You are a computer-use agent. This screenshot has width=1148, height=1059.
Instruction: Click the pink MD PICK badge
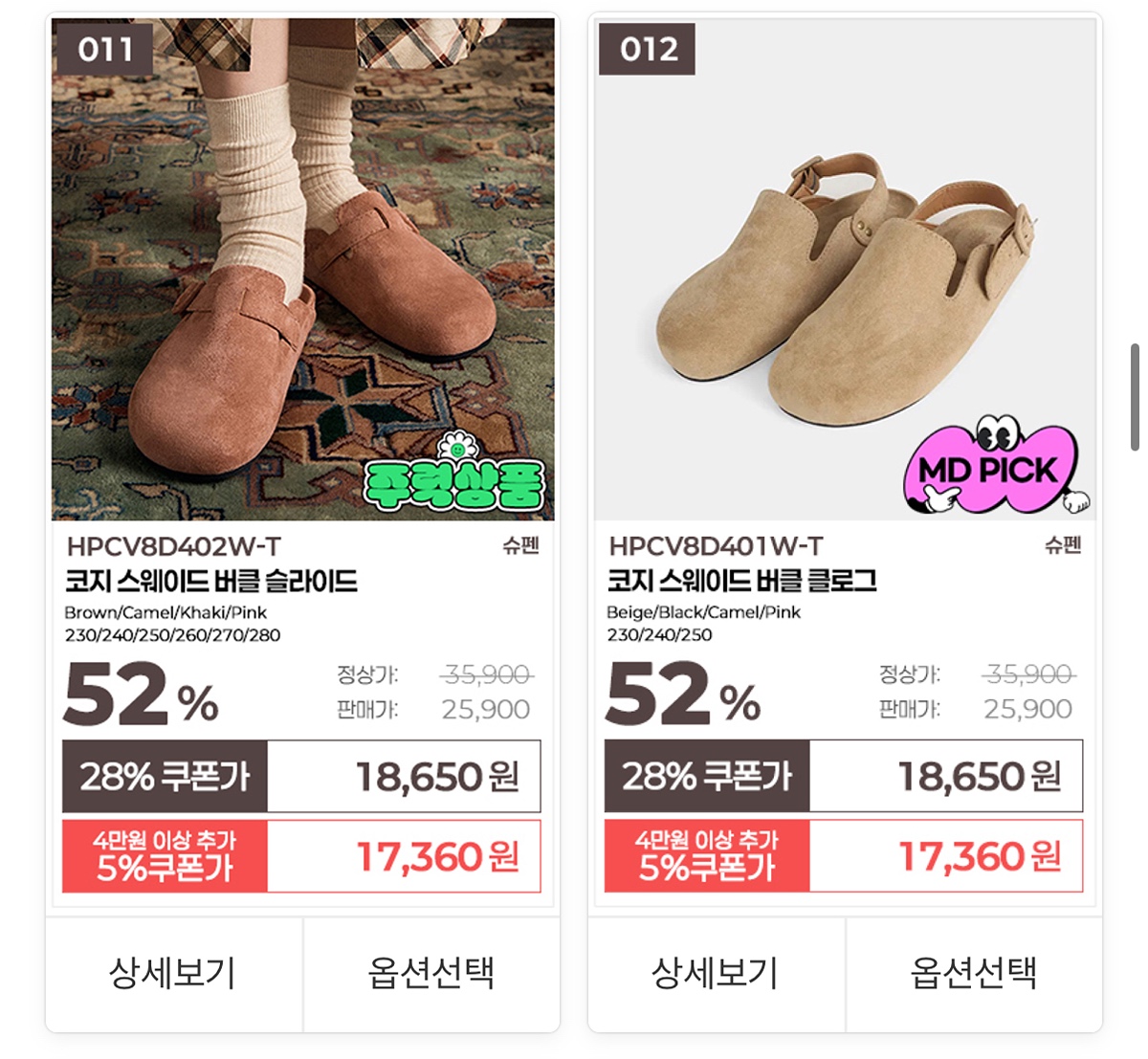pyautogui.click(x=997, y=465)
